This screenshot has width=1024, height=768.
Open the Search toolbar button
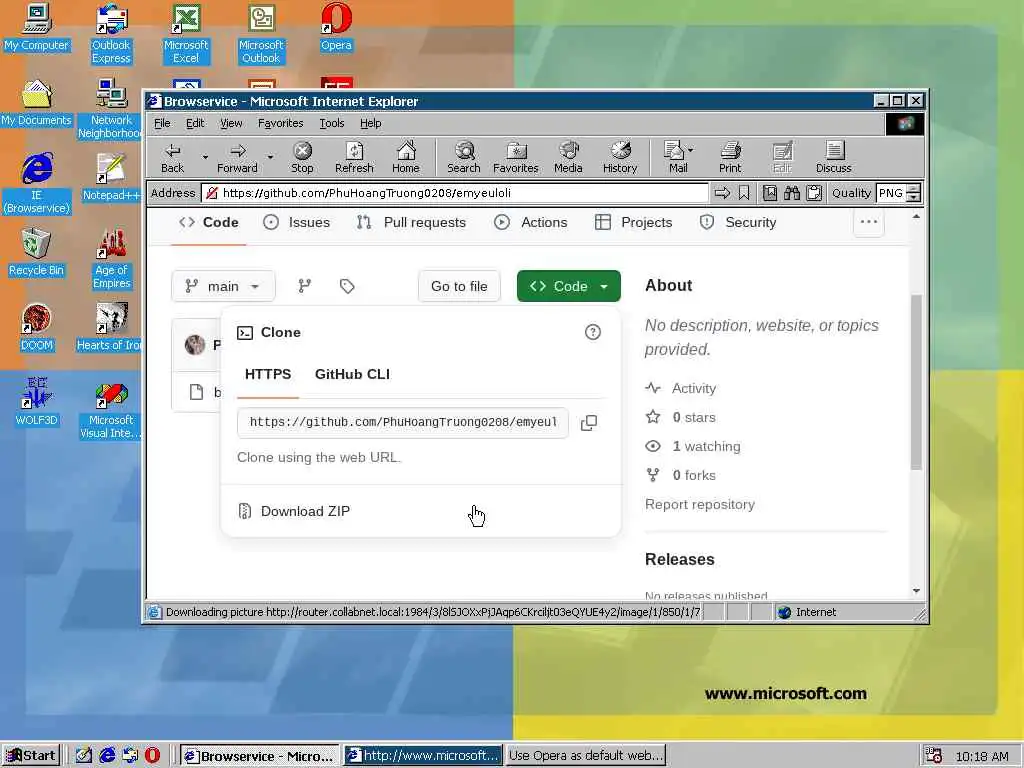(x=464, y=157)
